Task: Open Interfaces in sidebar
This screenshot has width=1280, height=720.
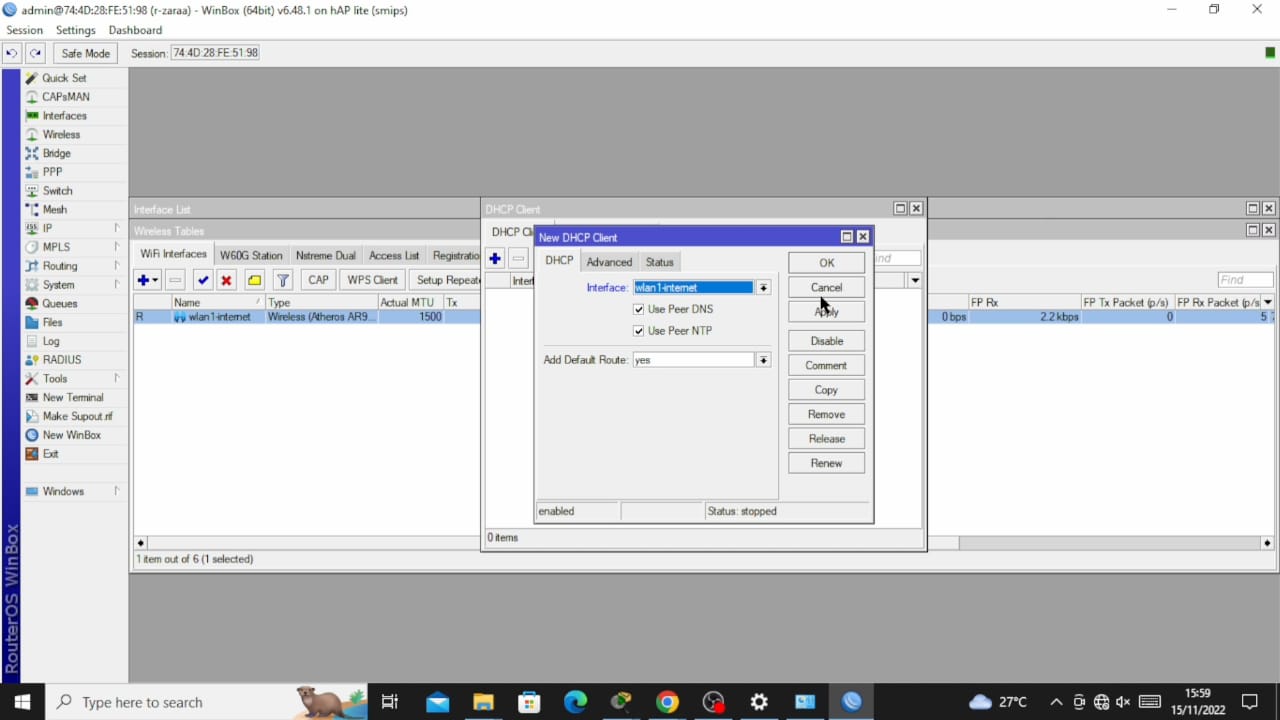Action: pyautogui.click(x=64, y=116)
